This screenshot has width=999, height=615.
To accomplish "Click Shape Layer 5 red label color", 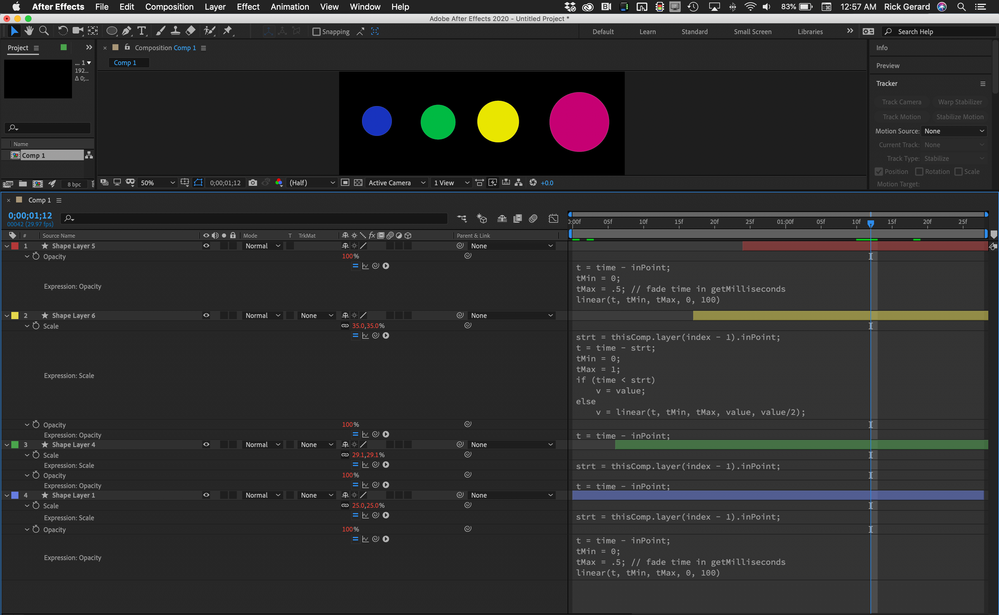I will point(14,246).
